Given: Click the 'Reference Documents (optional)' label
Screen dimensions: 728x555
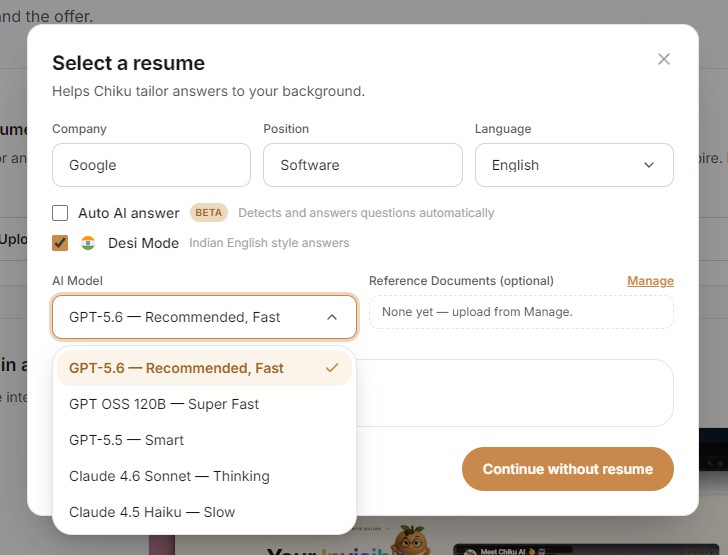Looking at the screenshot, I should (x=461, y=281).
